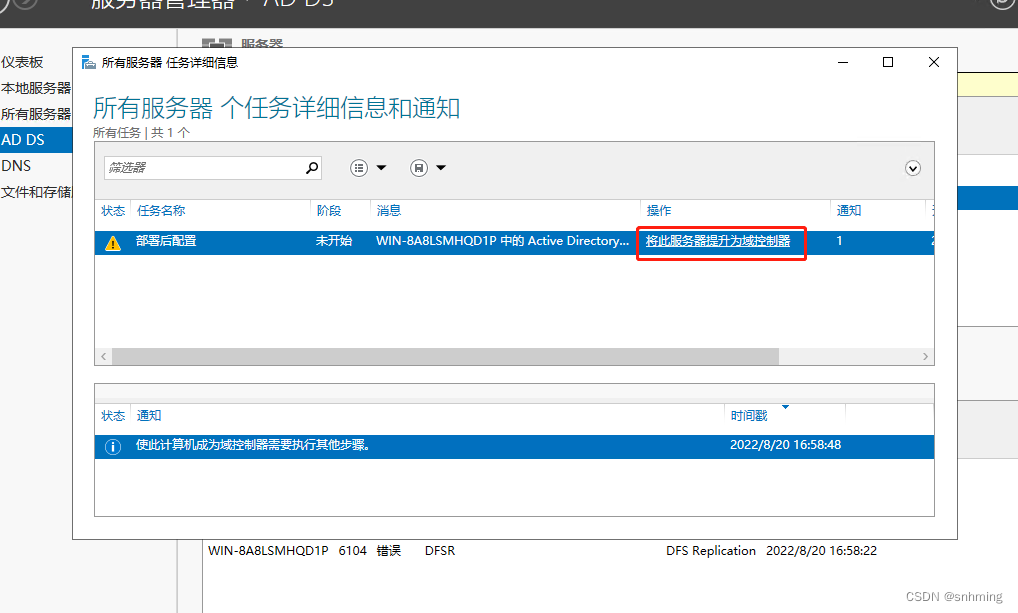The width and height of the screenshot is (1018, 613).
Task: Click the search magnifier in the filter box
Action: (312, 168)
